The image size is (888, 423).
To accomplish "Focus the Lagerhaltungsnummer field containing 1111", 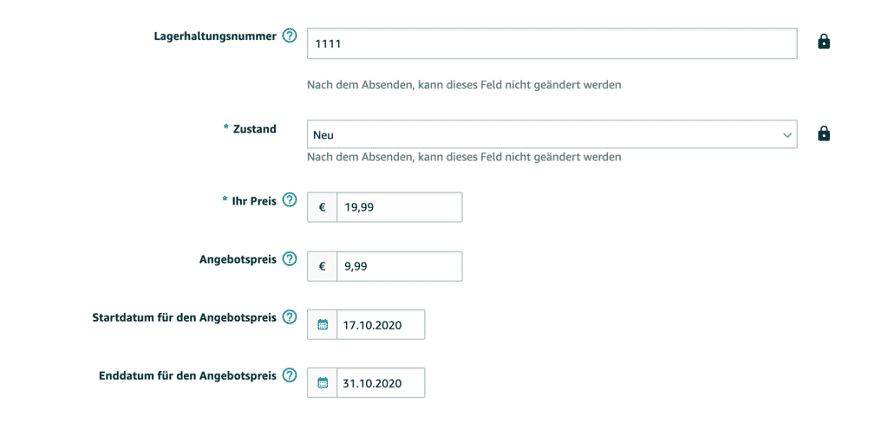I will tap(552, 43).
